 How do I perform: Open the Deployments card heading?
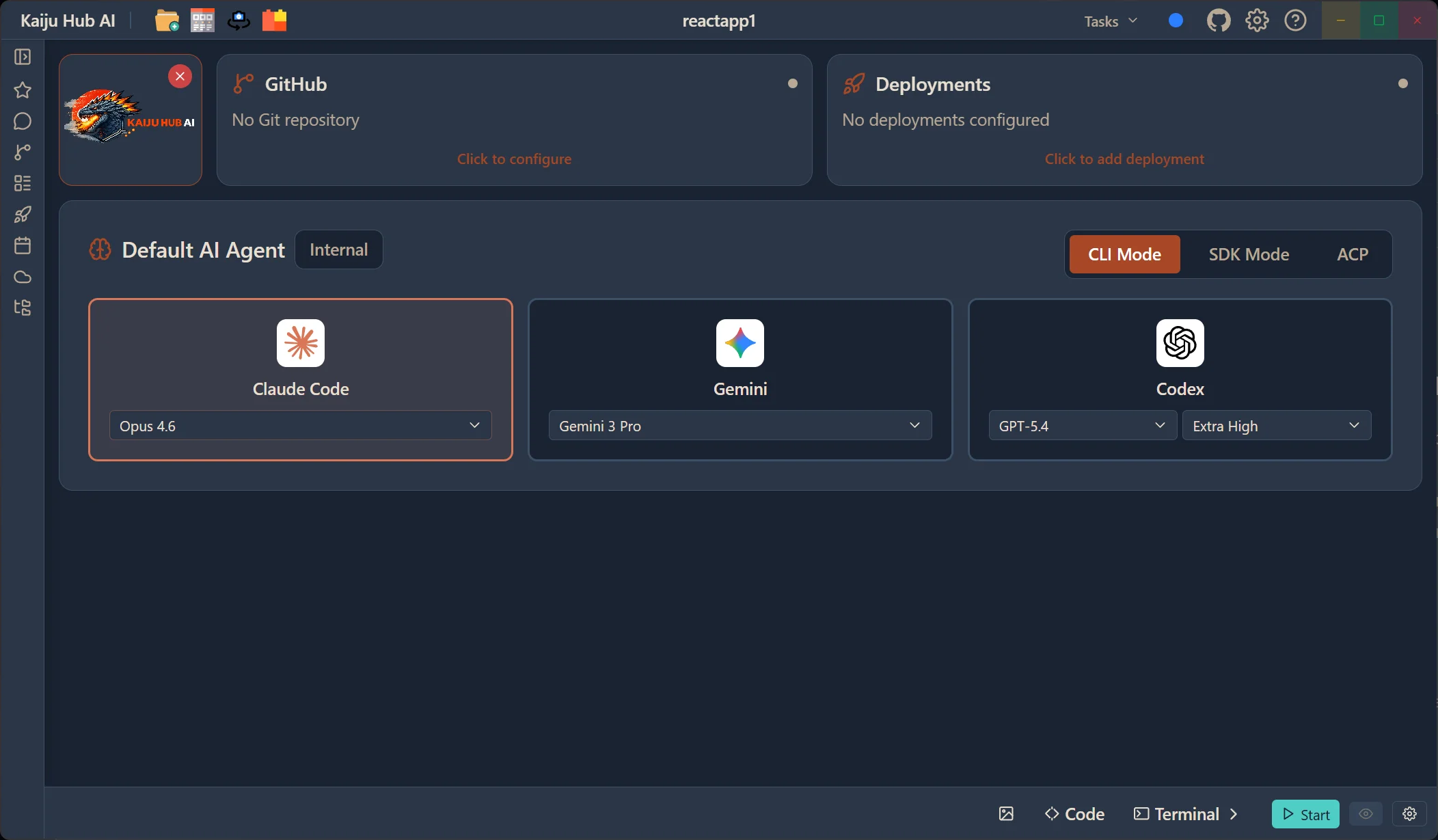click(x=933, y=84)
